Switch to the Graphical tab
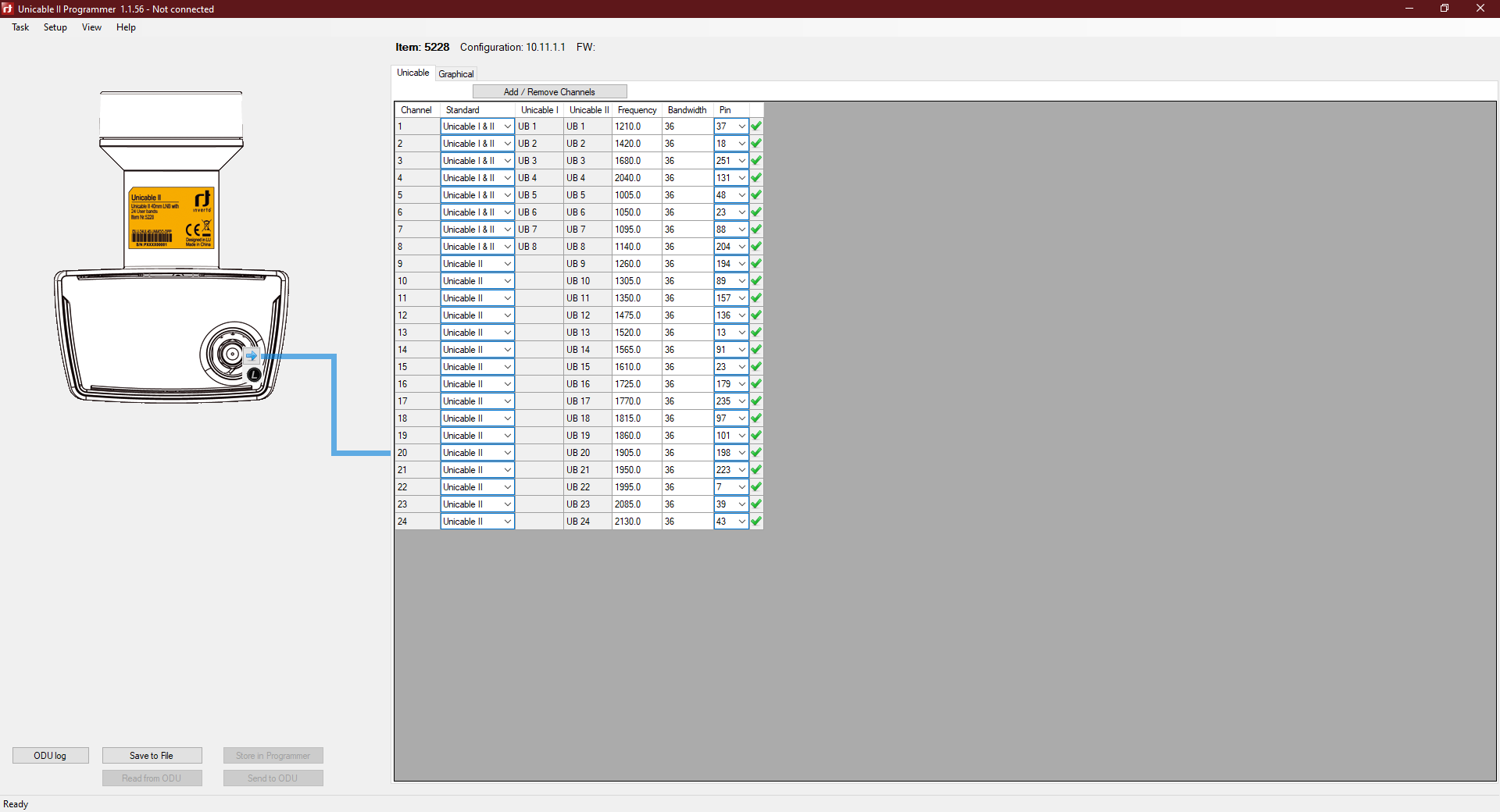Viewport: 1500px width, 812px height. [x=455, y=74]
